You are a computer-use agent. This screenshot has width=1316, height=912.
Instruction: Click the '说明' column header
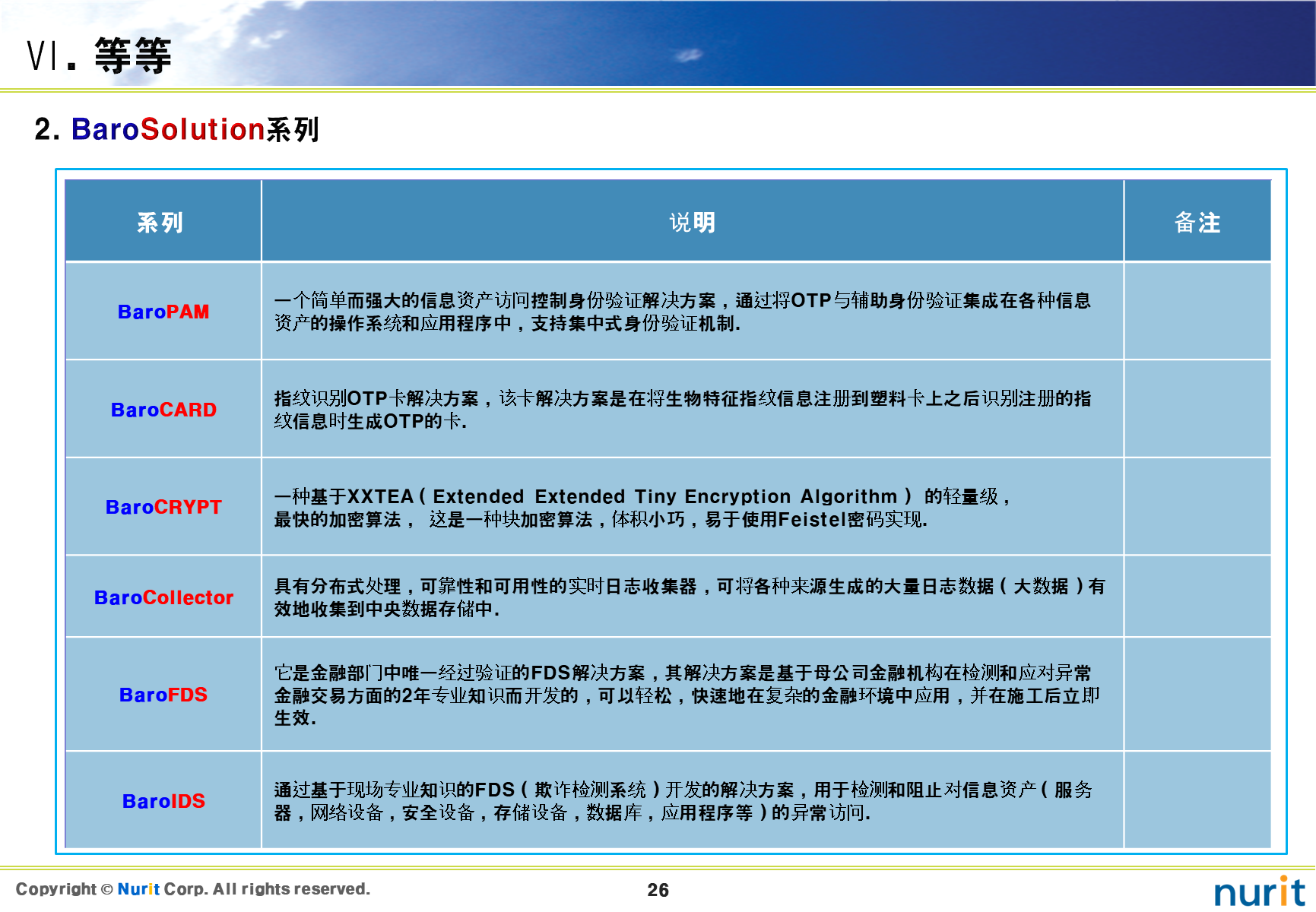(692, 223)
